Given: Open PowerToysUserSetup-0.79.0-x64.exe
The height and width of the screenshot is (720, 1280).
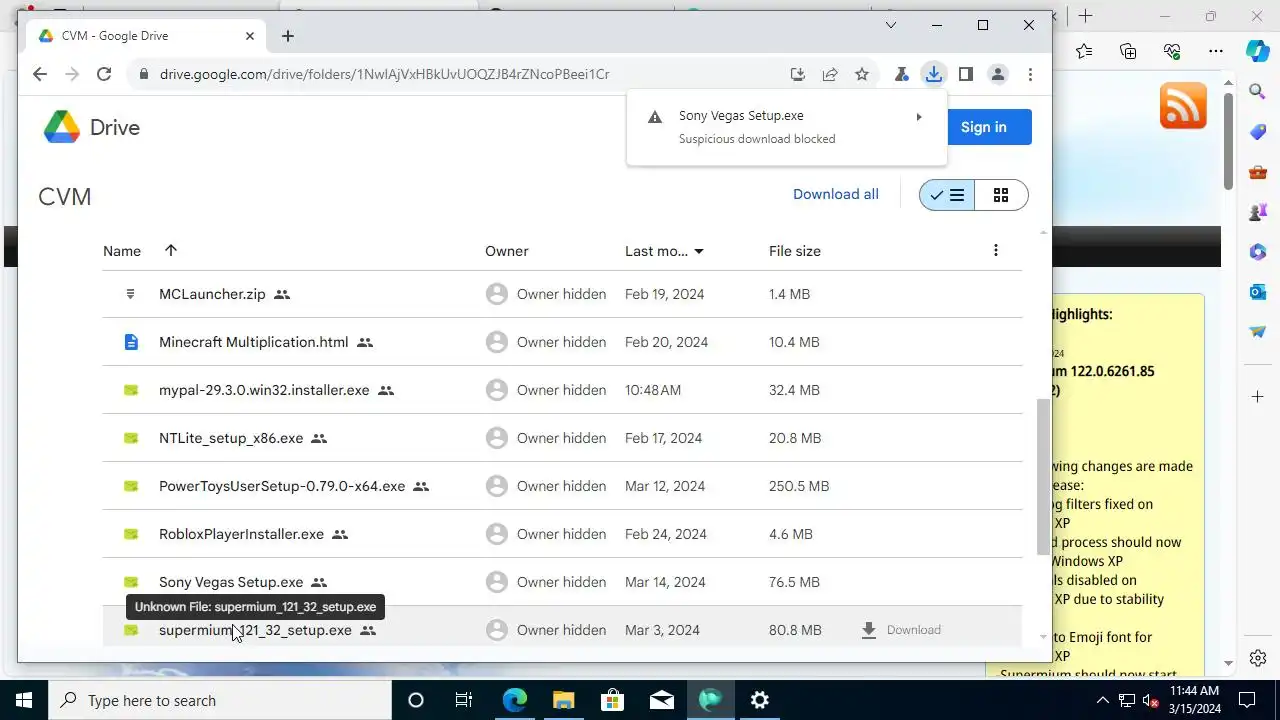Looking at the screenshot, I should coord(282,486).
